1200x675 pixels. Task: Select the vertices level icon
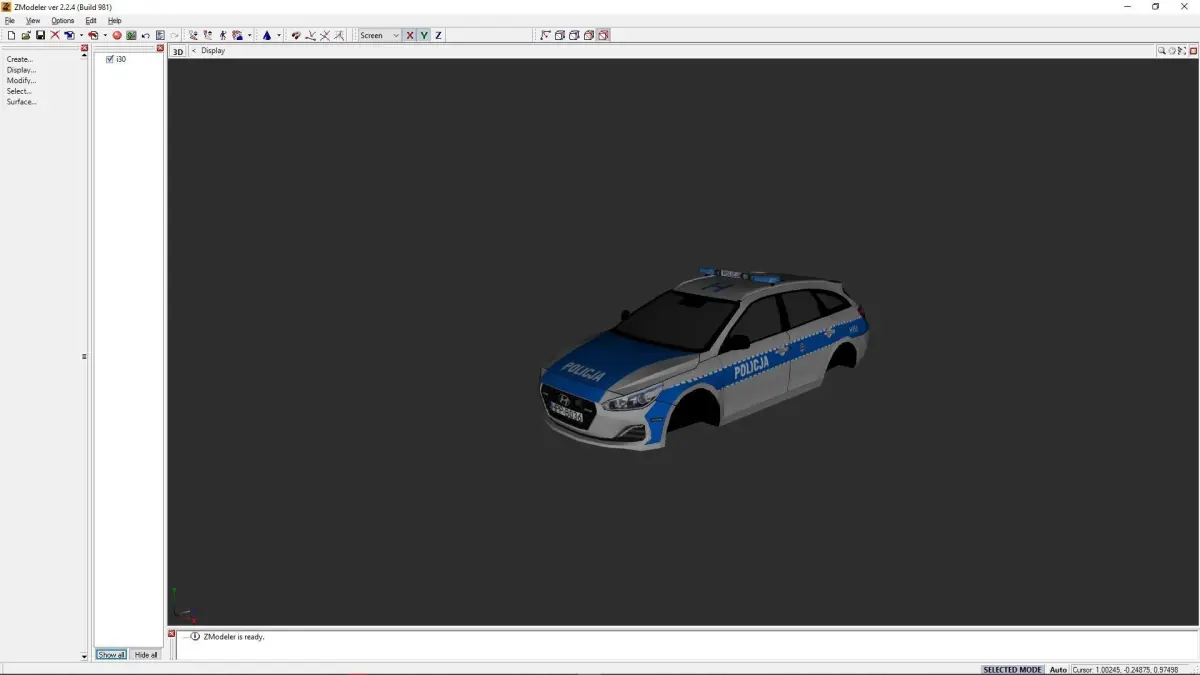(193, 35)
